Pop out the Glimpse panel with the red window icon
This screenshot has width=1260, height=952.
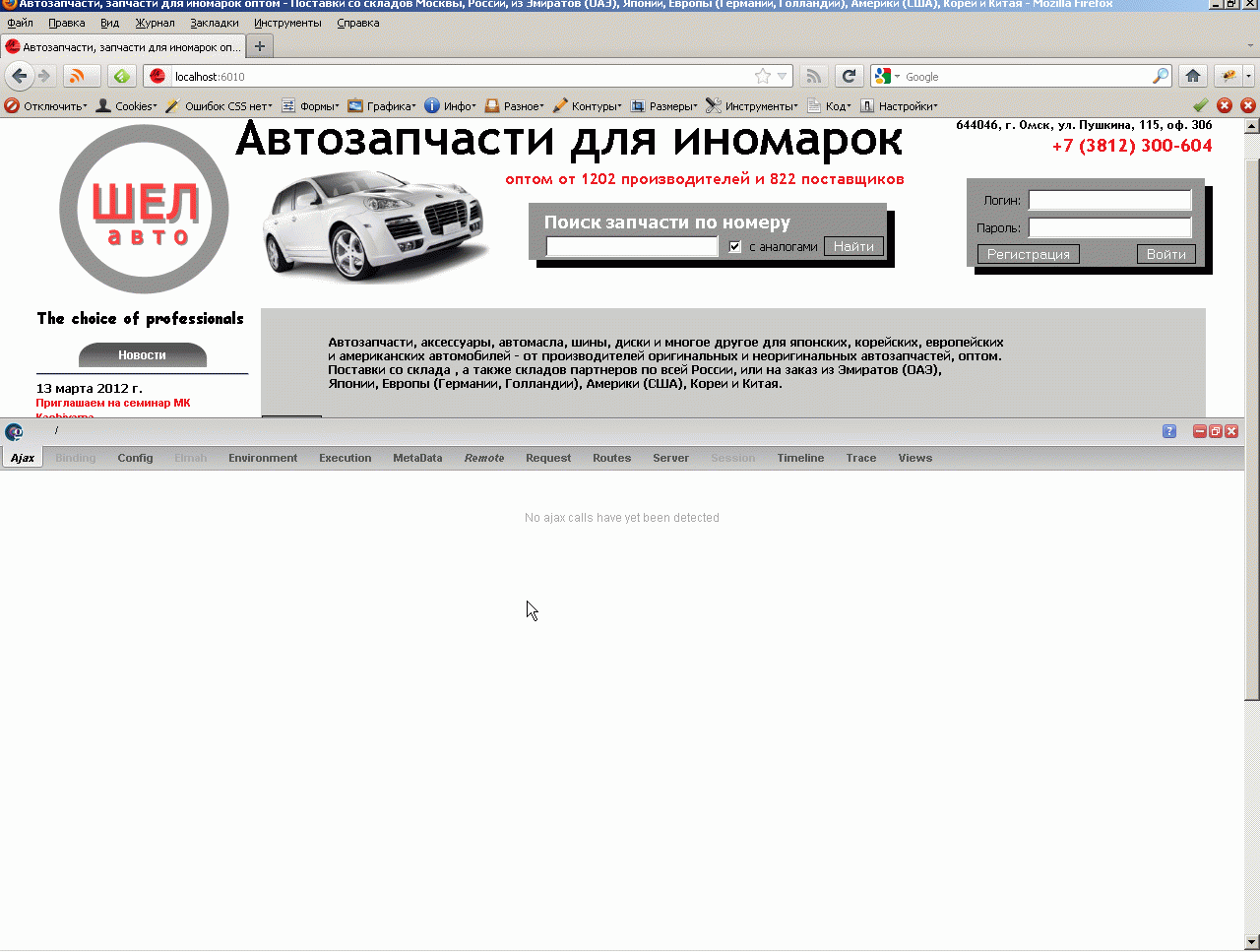tap(1216, 431)
